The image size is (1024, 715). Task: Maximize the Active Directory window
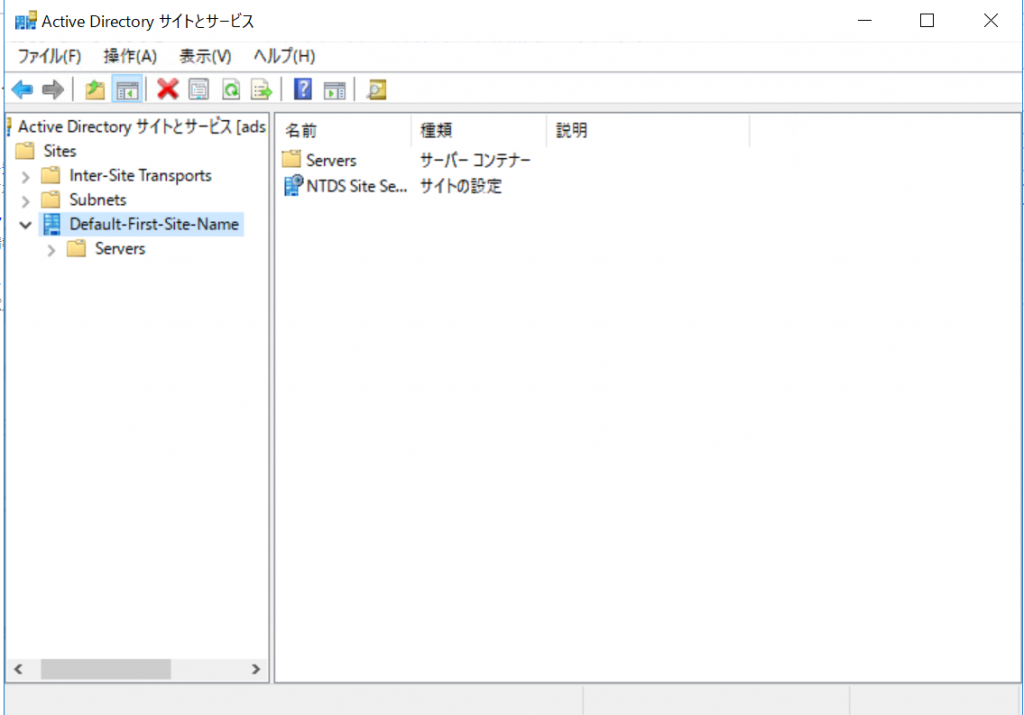(x=927, y=20)
